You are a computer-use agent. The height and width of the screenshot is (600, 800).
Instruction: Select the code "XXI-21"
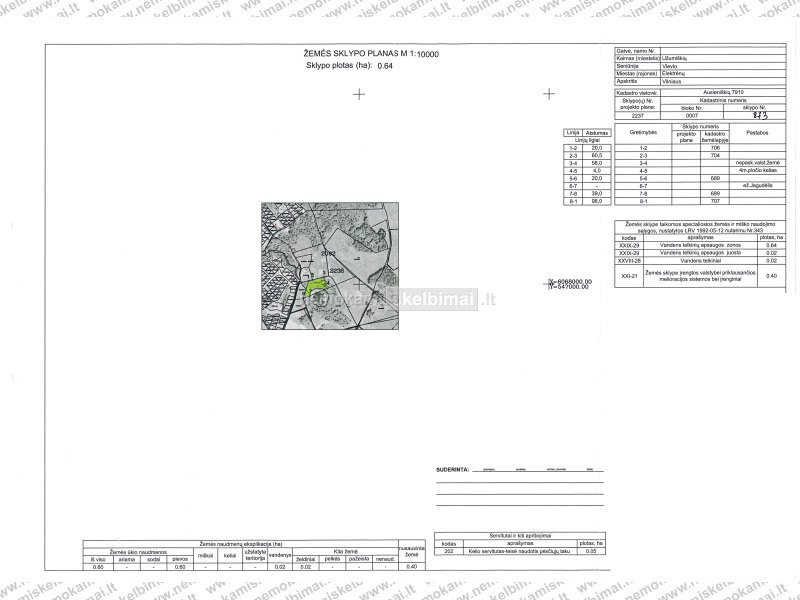(x=629, y=276)
